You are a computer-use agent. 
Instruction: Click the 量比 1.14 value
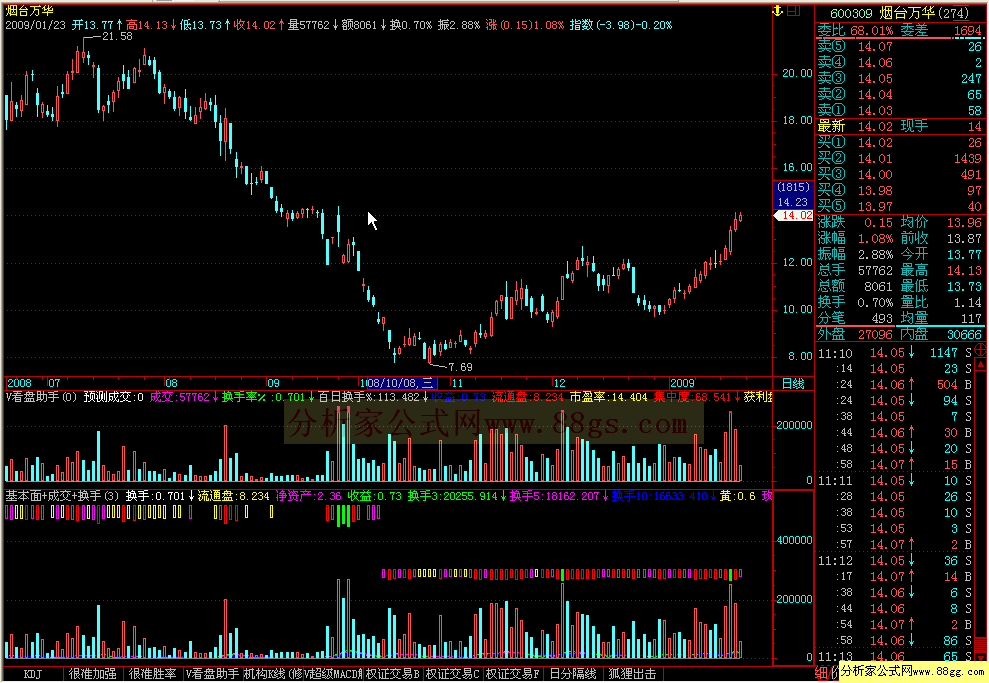[968, 303]
